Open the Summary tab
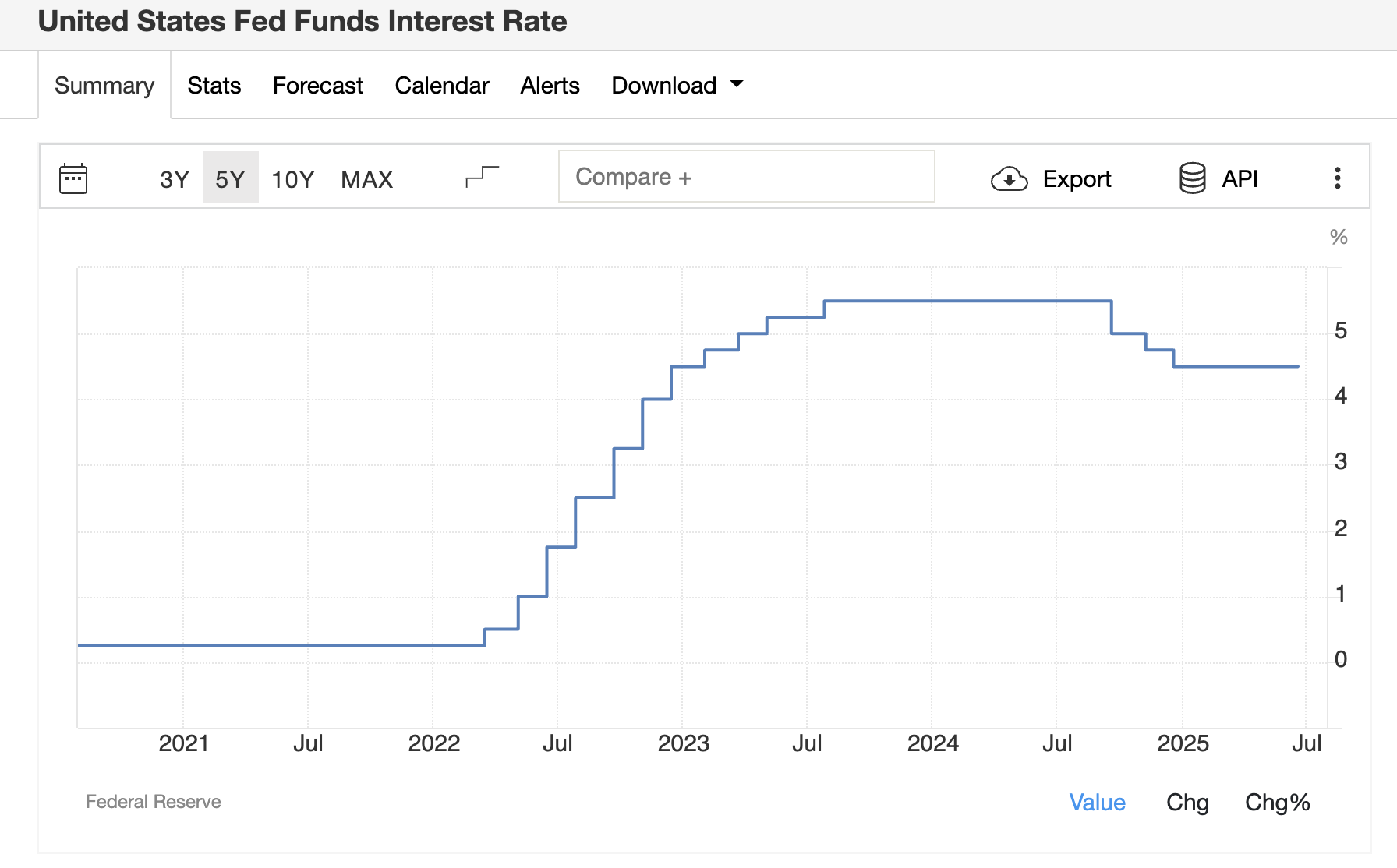The image size is (1397, 868). [104, 85]
